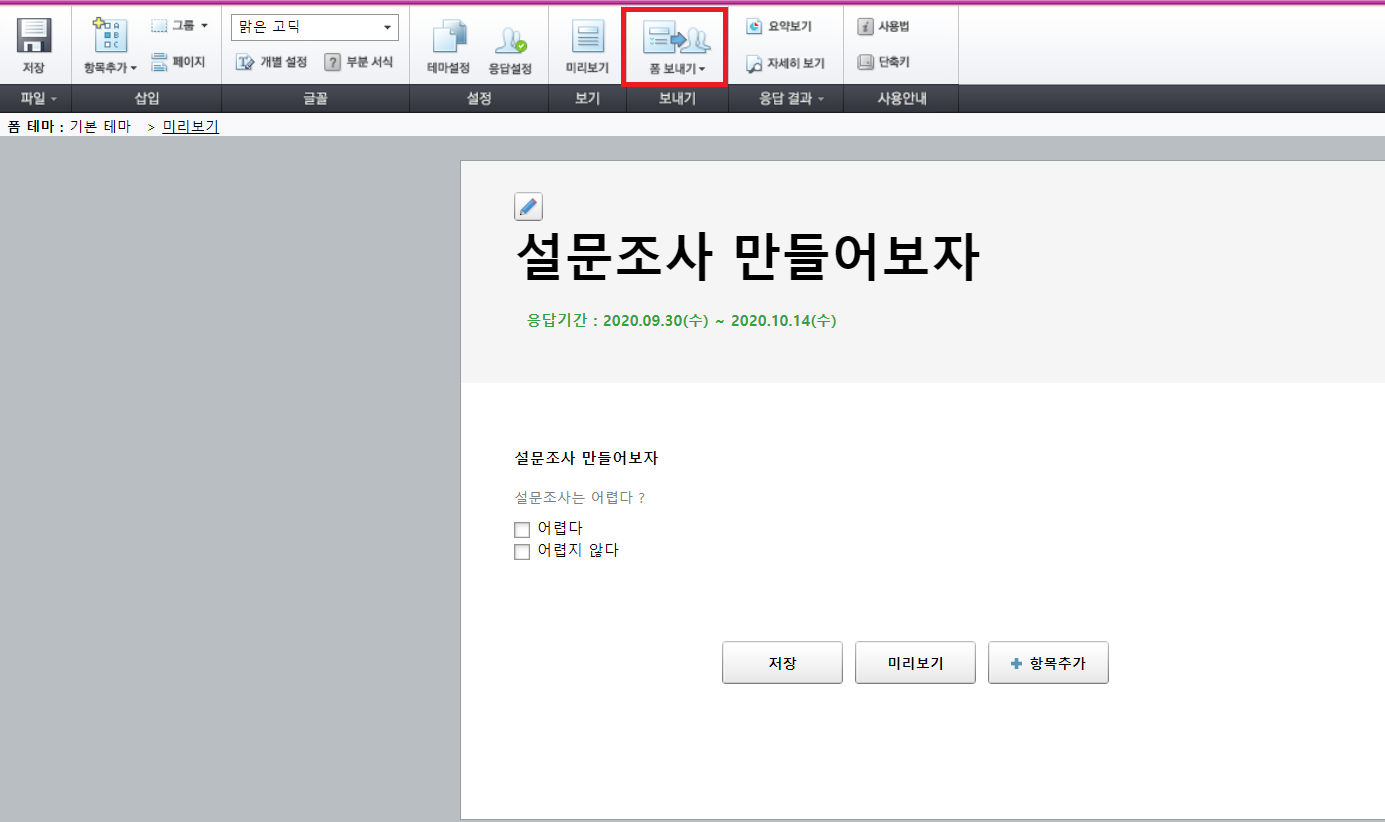Viewport: 1385px width, 822px height.
Task: Open 응답설정 response settings
Action: 510,48
